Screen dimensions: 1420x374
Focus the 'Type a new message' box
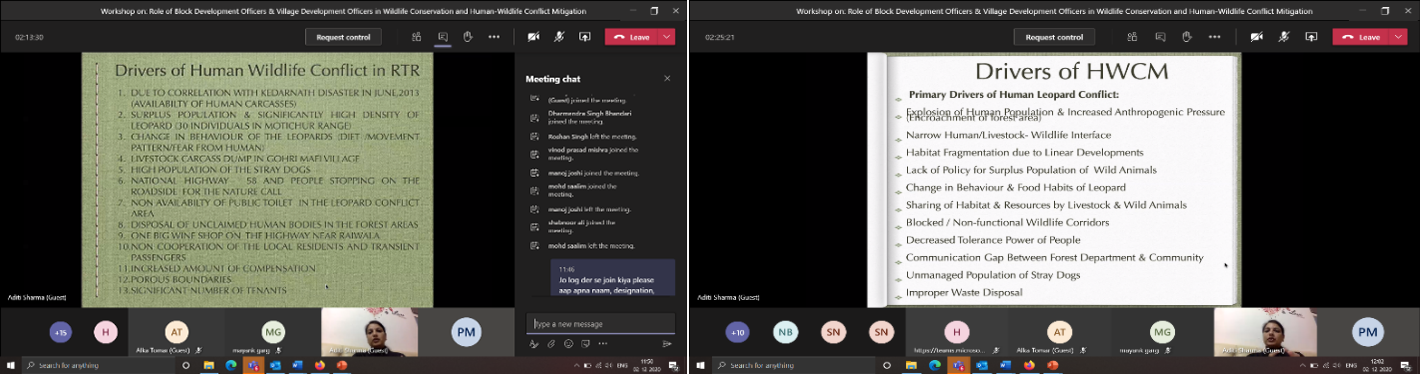click(601, 324)
